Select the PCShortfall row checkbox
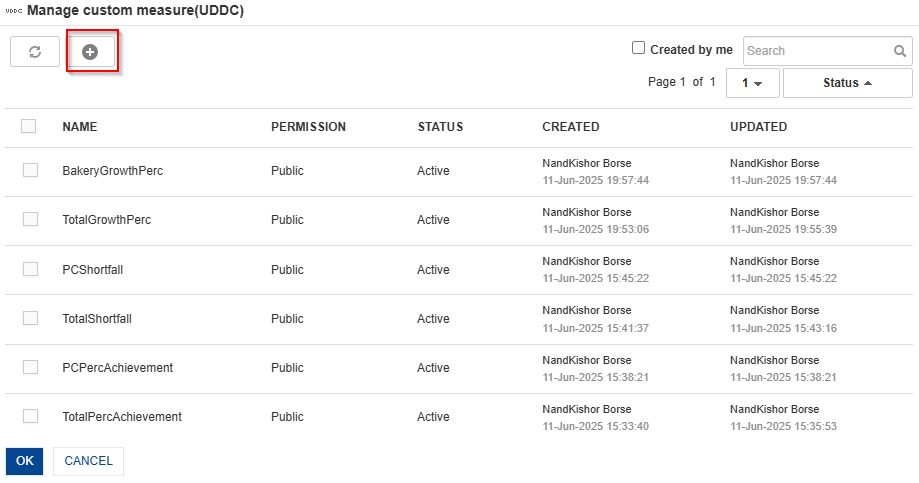 click(x=30, y=269)
